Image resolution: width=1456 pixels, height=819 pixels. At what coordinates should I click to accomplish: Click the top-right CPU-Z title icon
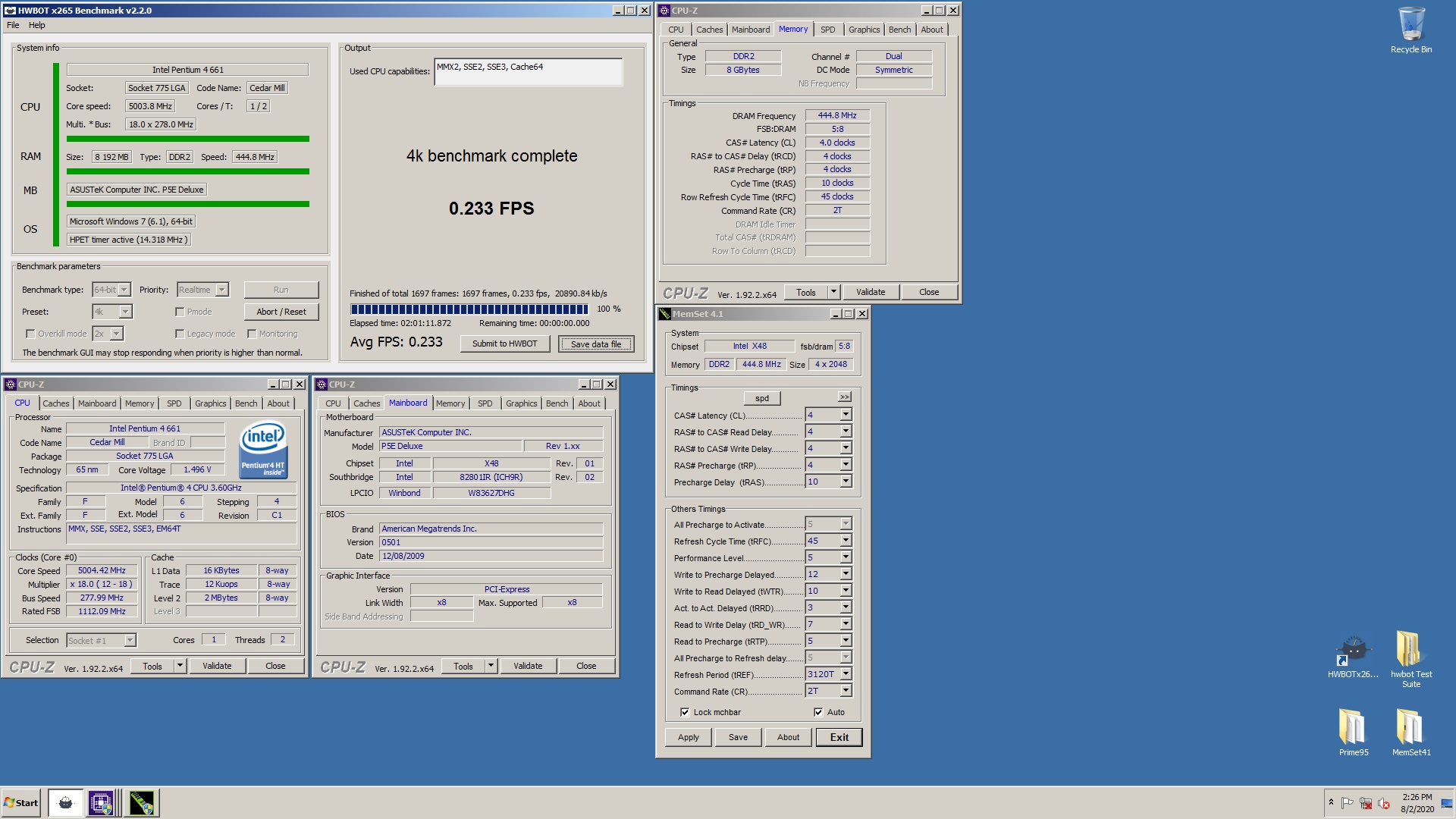[664, 11]
